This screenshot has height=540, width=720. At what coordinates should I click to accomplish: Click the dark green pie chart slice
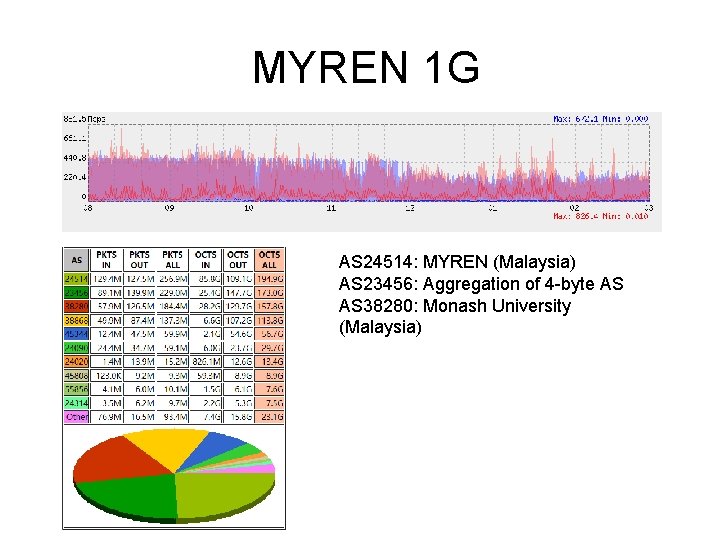coord(131,498)
